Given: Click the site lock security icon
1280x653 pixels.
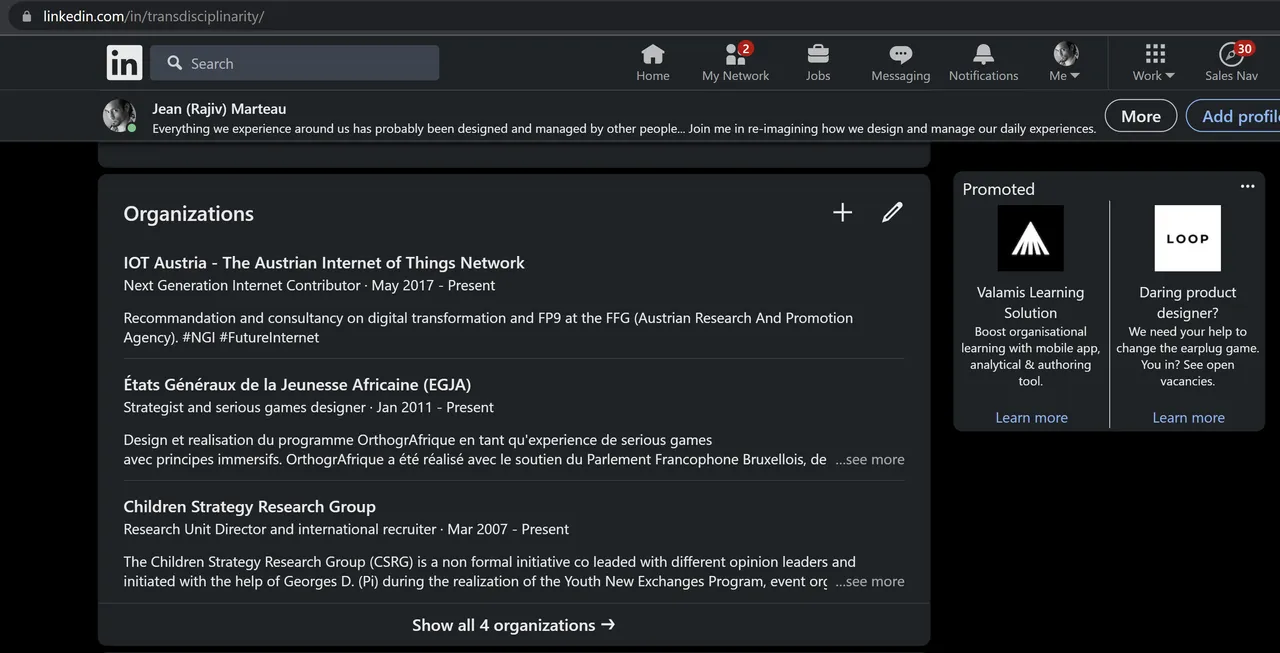Looking at the screenshot, I should [x=26, y=16].
